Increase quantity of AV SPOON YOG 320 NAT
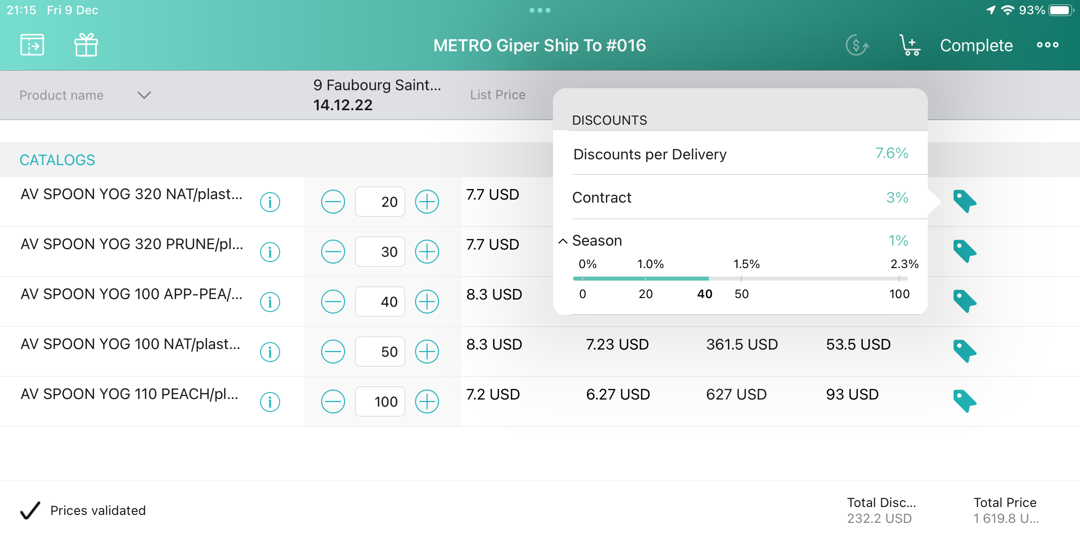 (x=427, y=202)
